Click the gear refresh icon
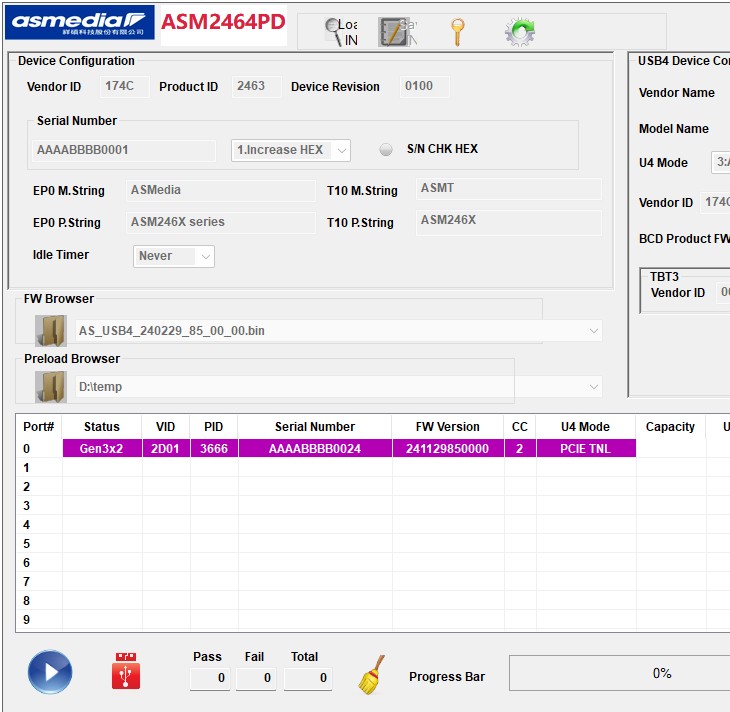 (519, 32)
